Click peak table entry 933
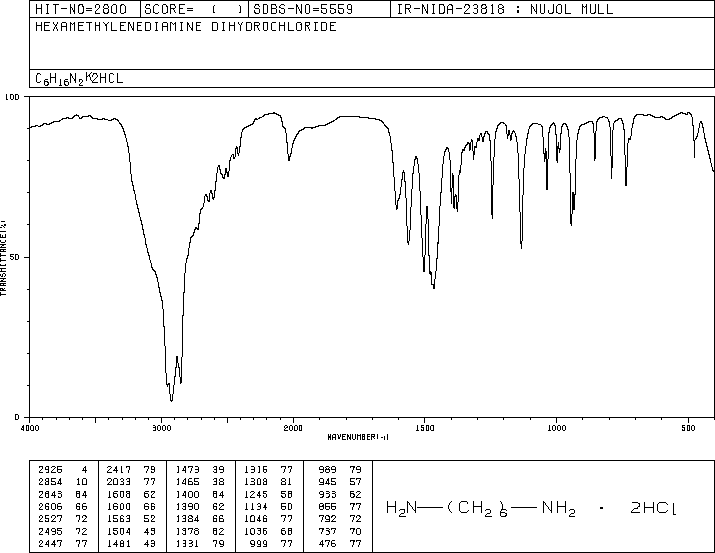The height and width of the screenshot is (553, 715). [327, 494]
